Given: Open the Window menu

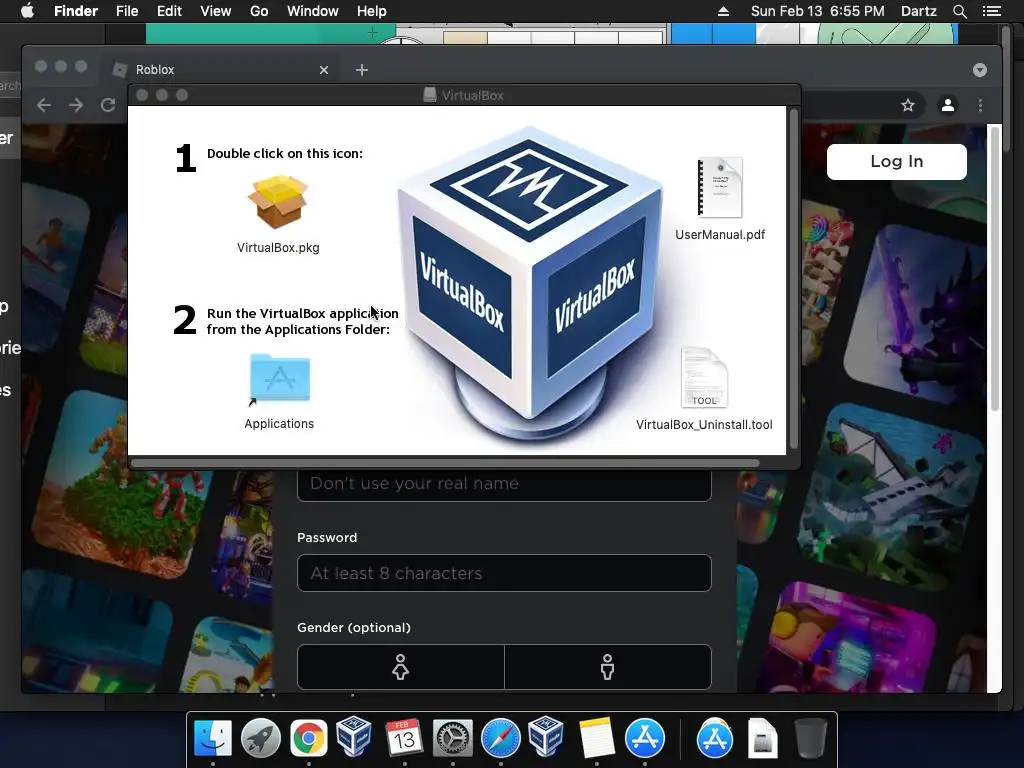Looking at the screenshot, I should coord(313,11).
